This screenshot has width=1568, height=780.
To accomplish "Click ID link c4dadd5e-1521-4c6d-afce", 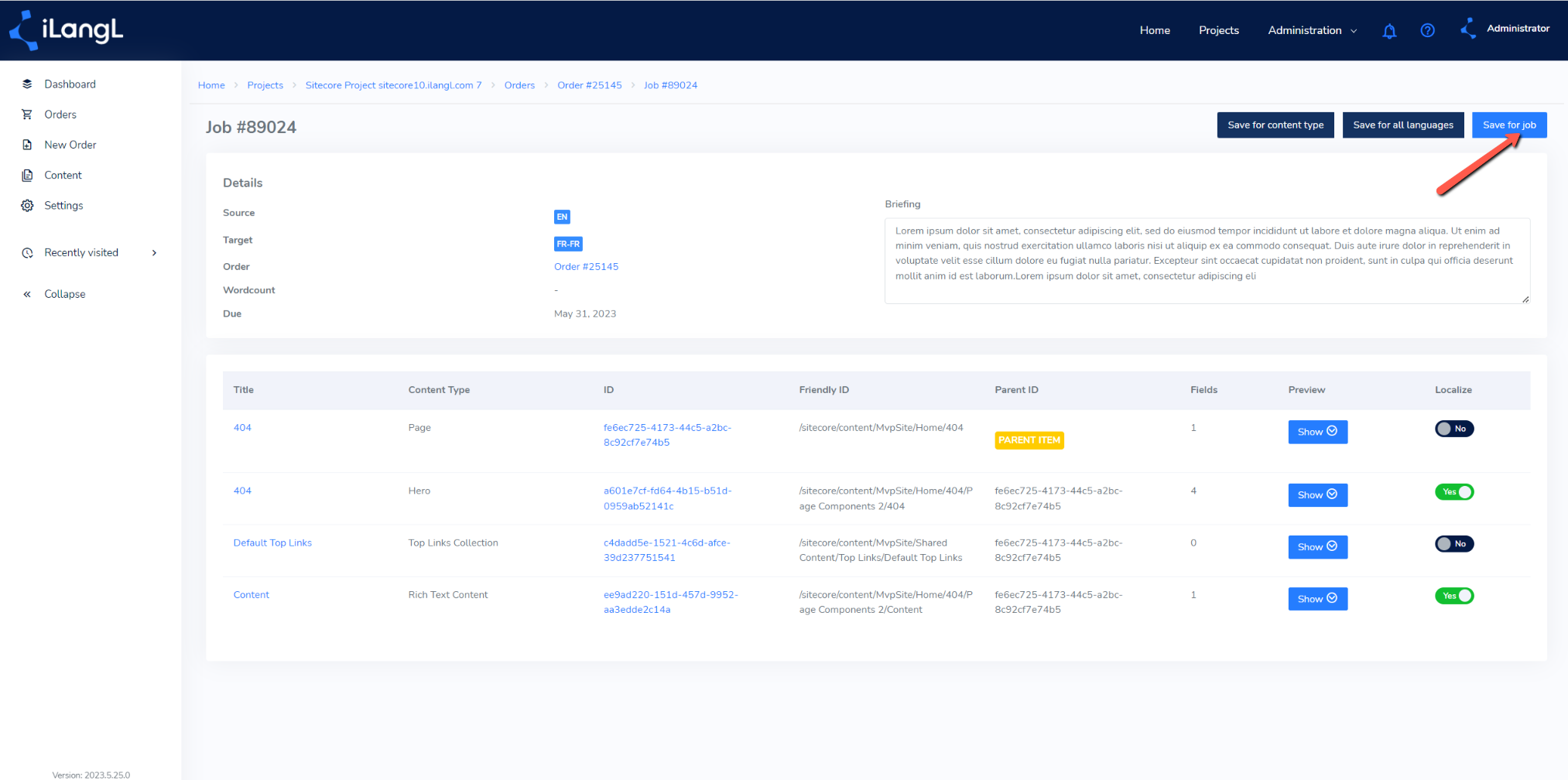I will pos(666,550).
